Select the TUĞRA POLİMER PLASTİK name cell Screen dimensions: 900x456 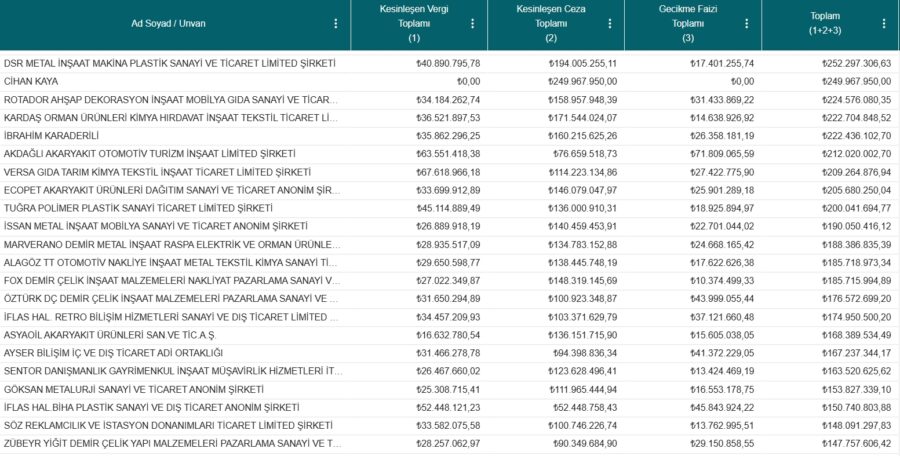click(138, 208)
